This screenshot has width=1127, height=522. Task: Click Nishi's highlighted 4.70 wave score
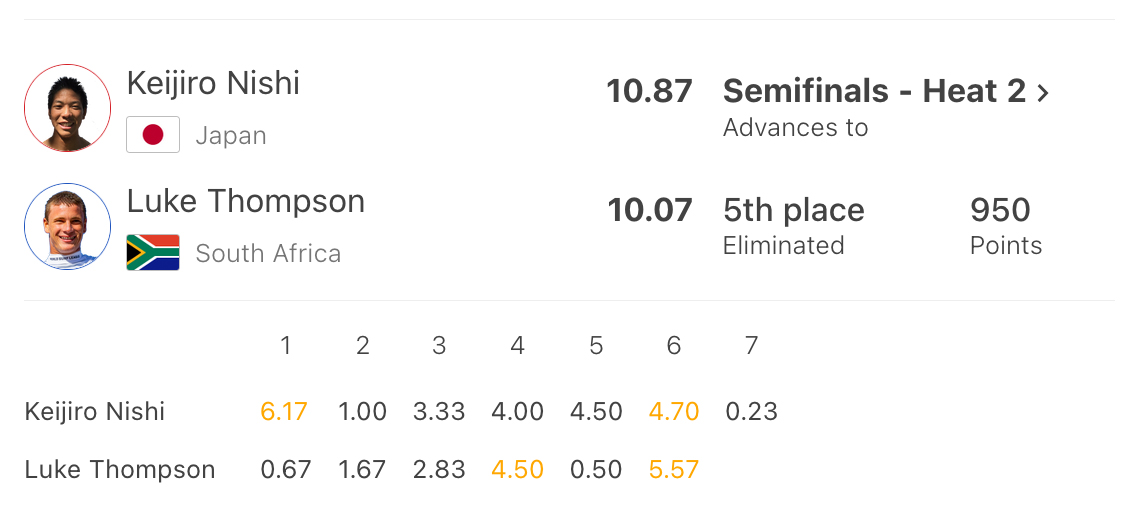pyautogui.click(x=673, y=412)
